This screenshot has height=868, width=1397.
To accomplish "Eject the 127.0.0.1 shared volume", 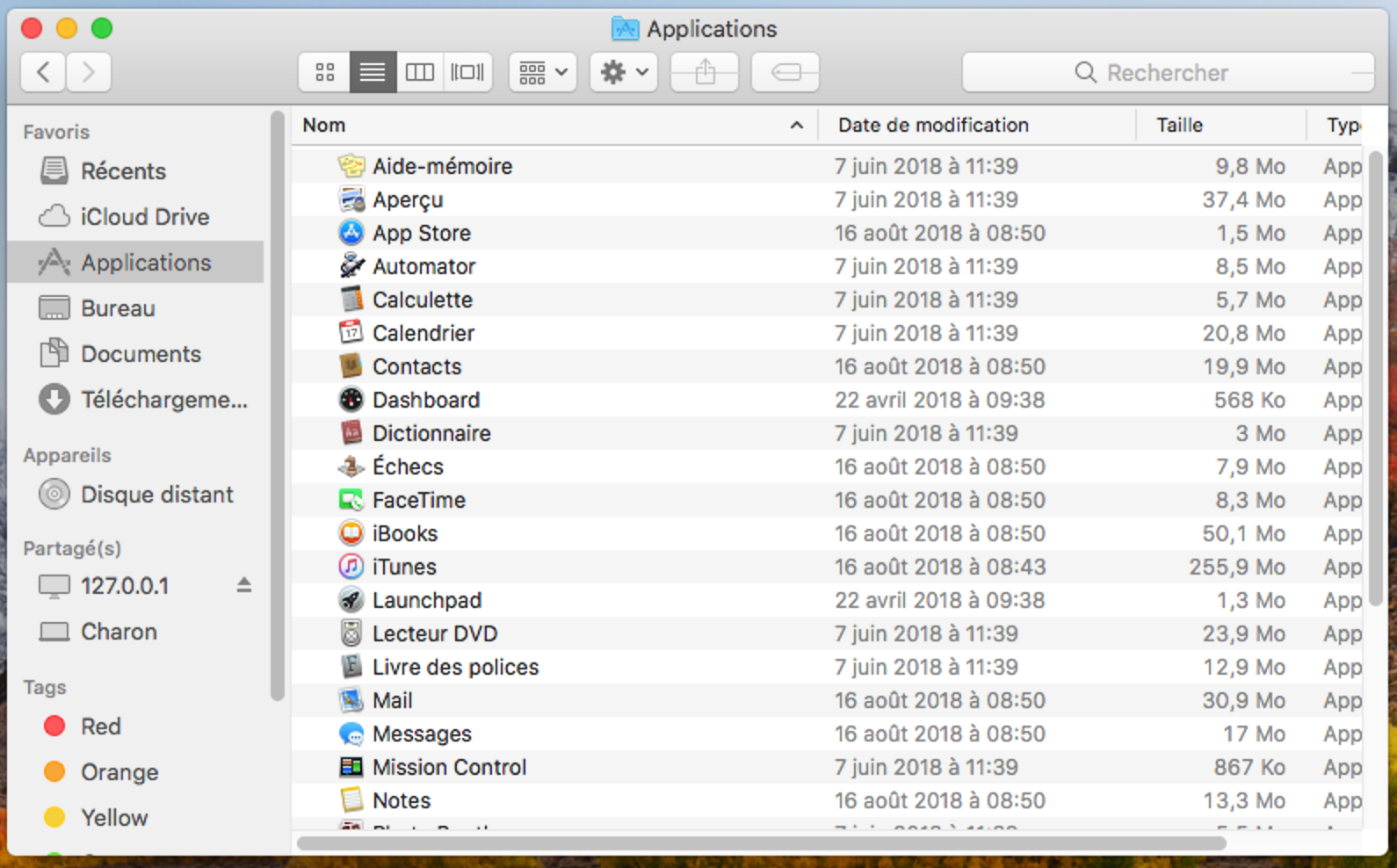I will click(244, 585).
